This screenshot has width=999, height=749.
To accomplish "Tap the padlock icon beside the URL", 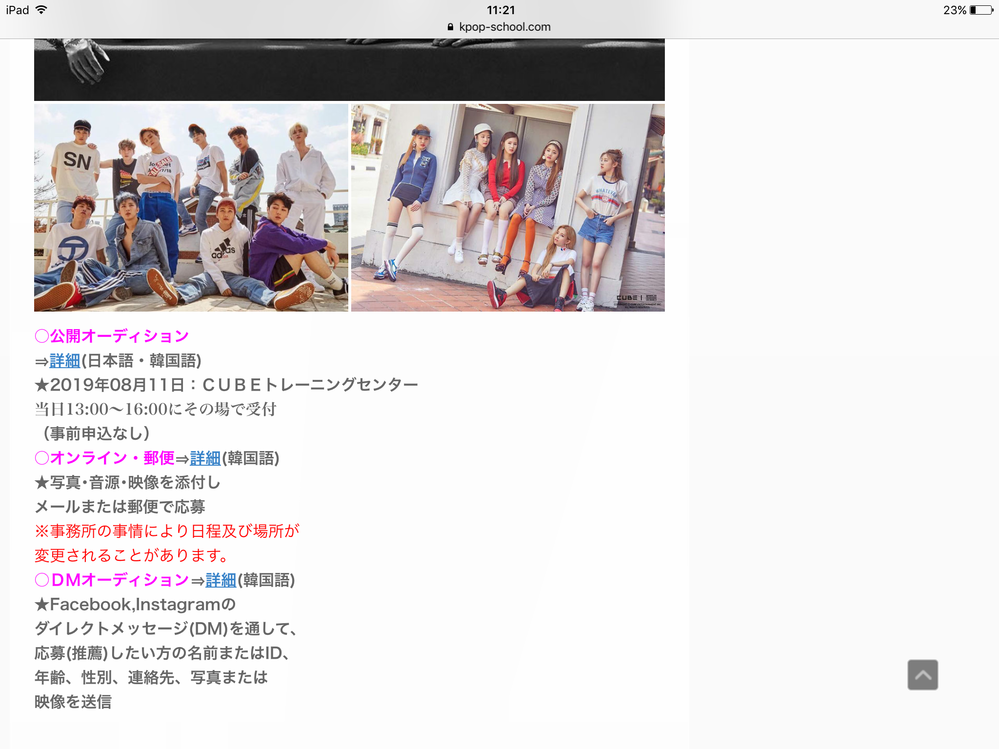I will (x=451, y=27).
